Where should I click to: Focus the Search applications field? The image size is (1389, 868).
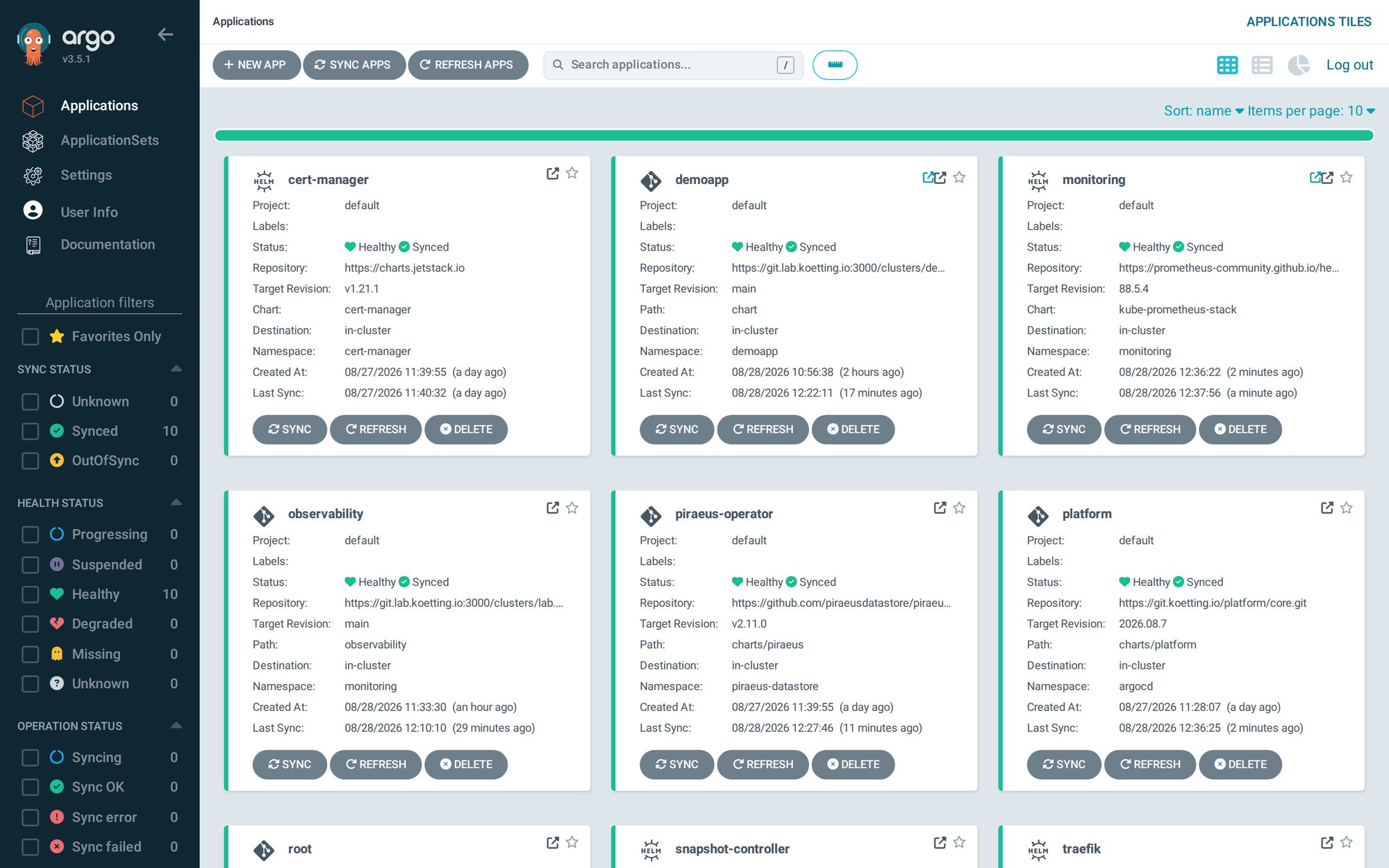click(672, 65)
